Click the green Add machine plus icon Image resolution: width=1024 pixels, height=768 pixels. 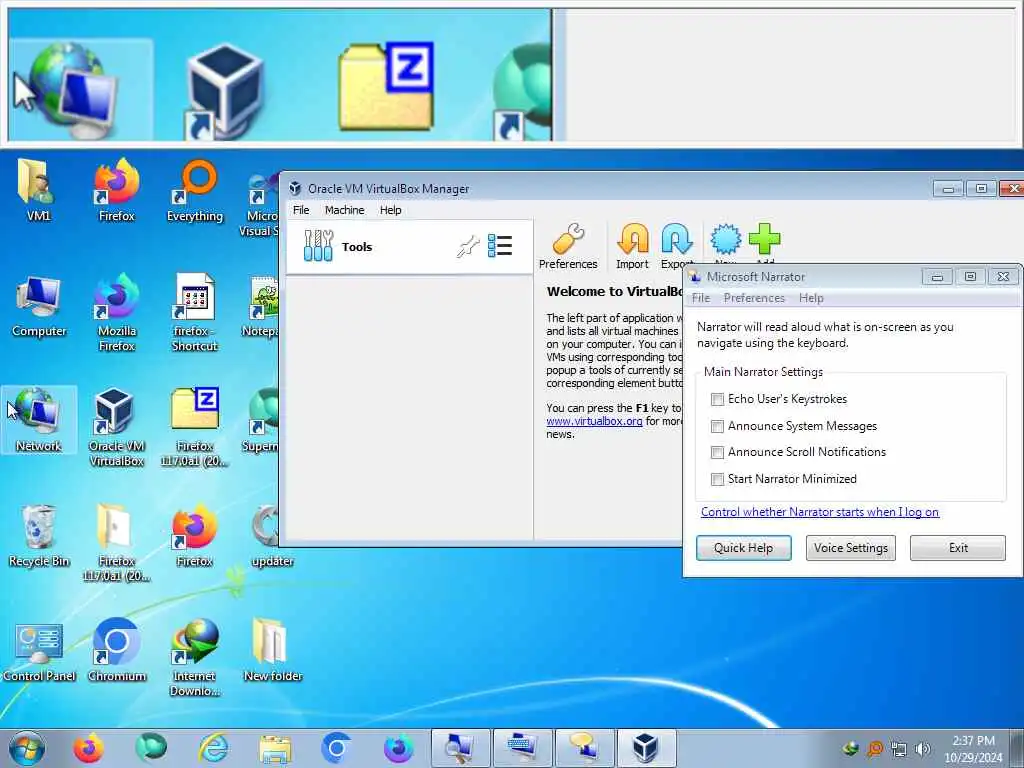click(x=764, y=240)
